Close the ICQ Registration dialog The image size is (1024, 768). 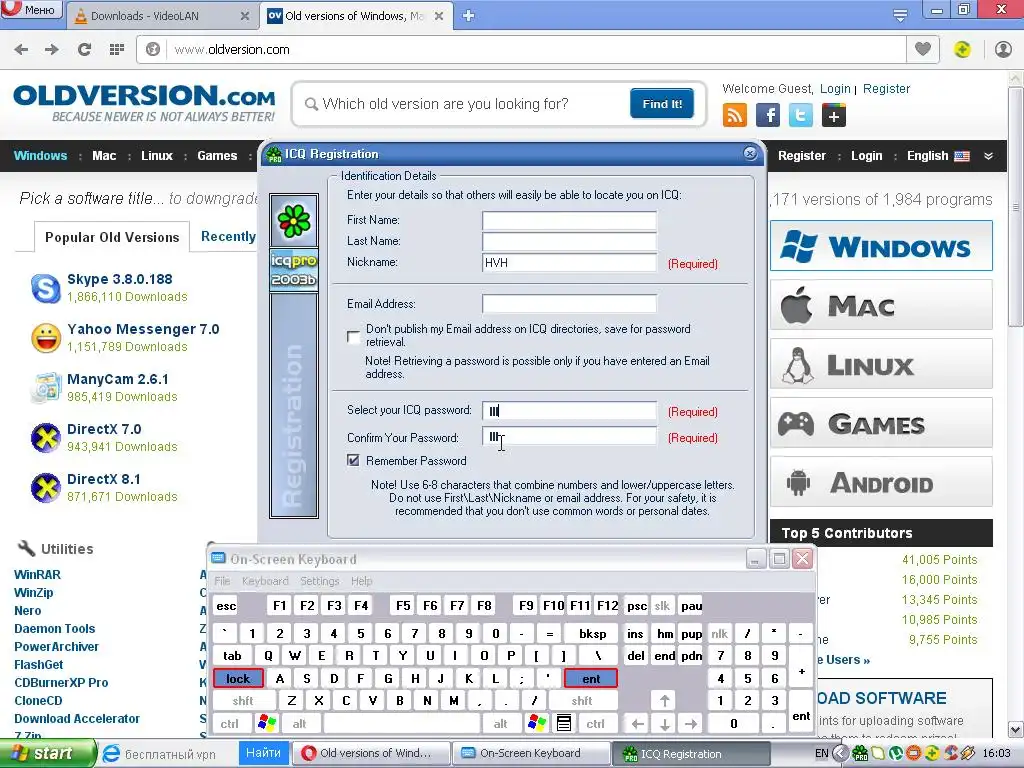point(750,153)
